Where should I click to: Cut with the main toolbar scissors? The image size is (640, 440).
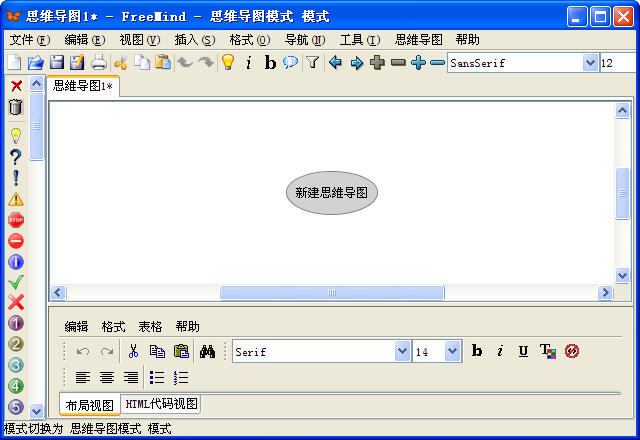point(120,62)
